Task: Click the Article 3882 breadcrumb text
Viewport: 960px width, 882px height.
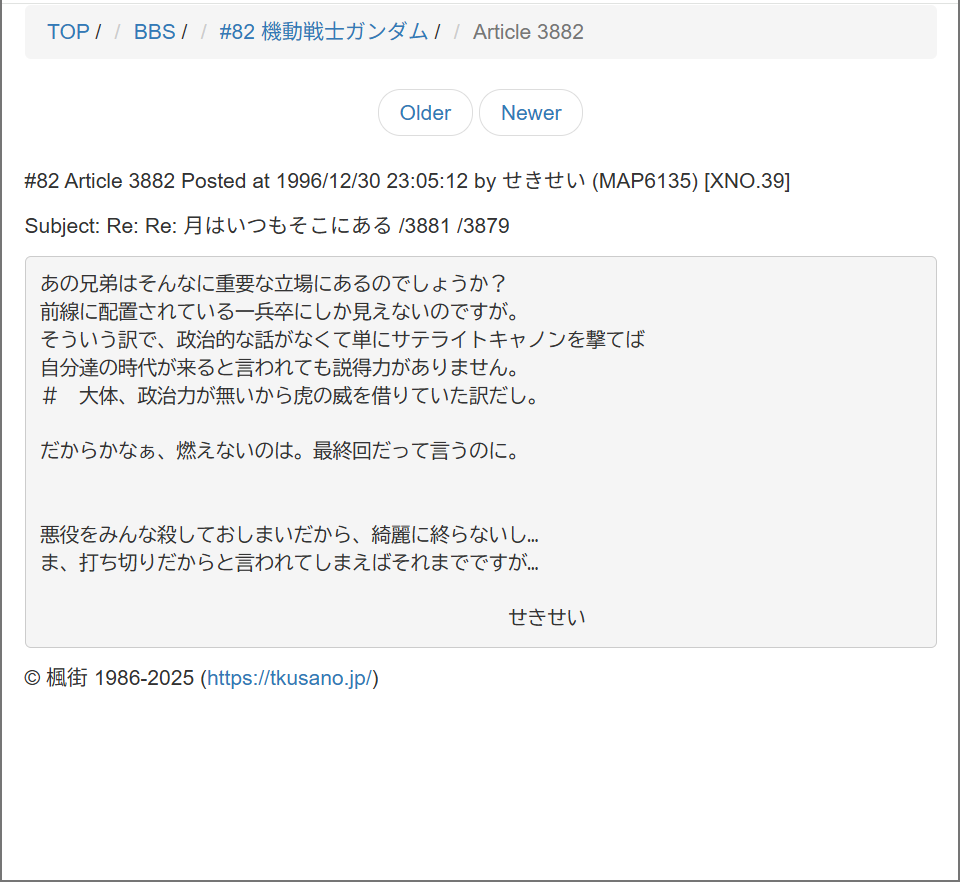Action: tap(528, 32)
